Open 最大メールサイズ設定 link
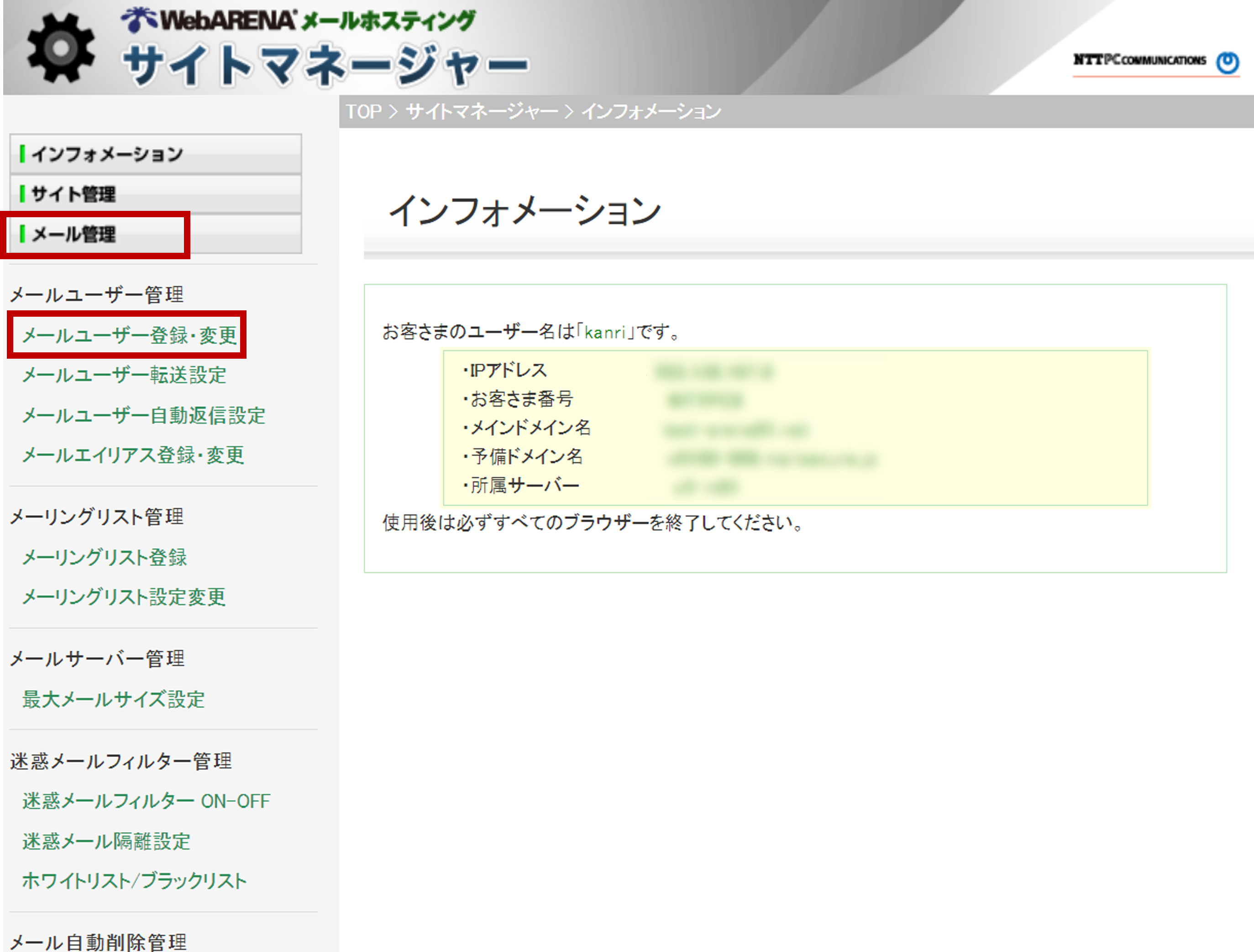1254x952 pixels. (x=113, y=699)
